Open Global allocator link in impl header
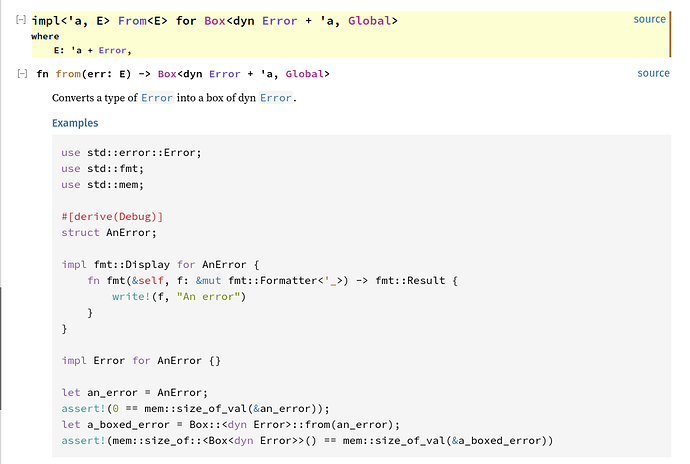 coord(369,21)
